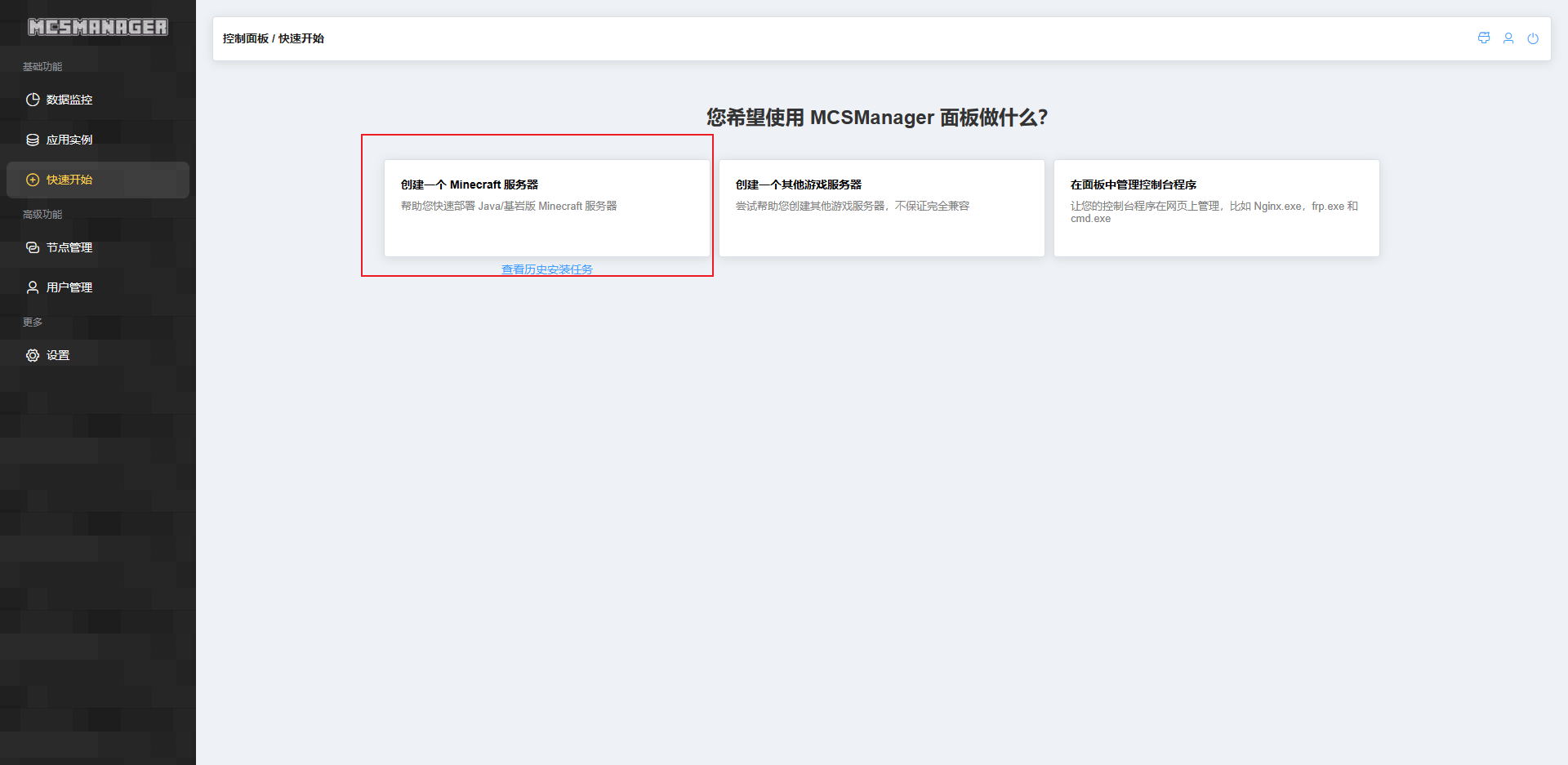Open the 设置 menu item
1568x765 pixels.
pos(98,355)
